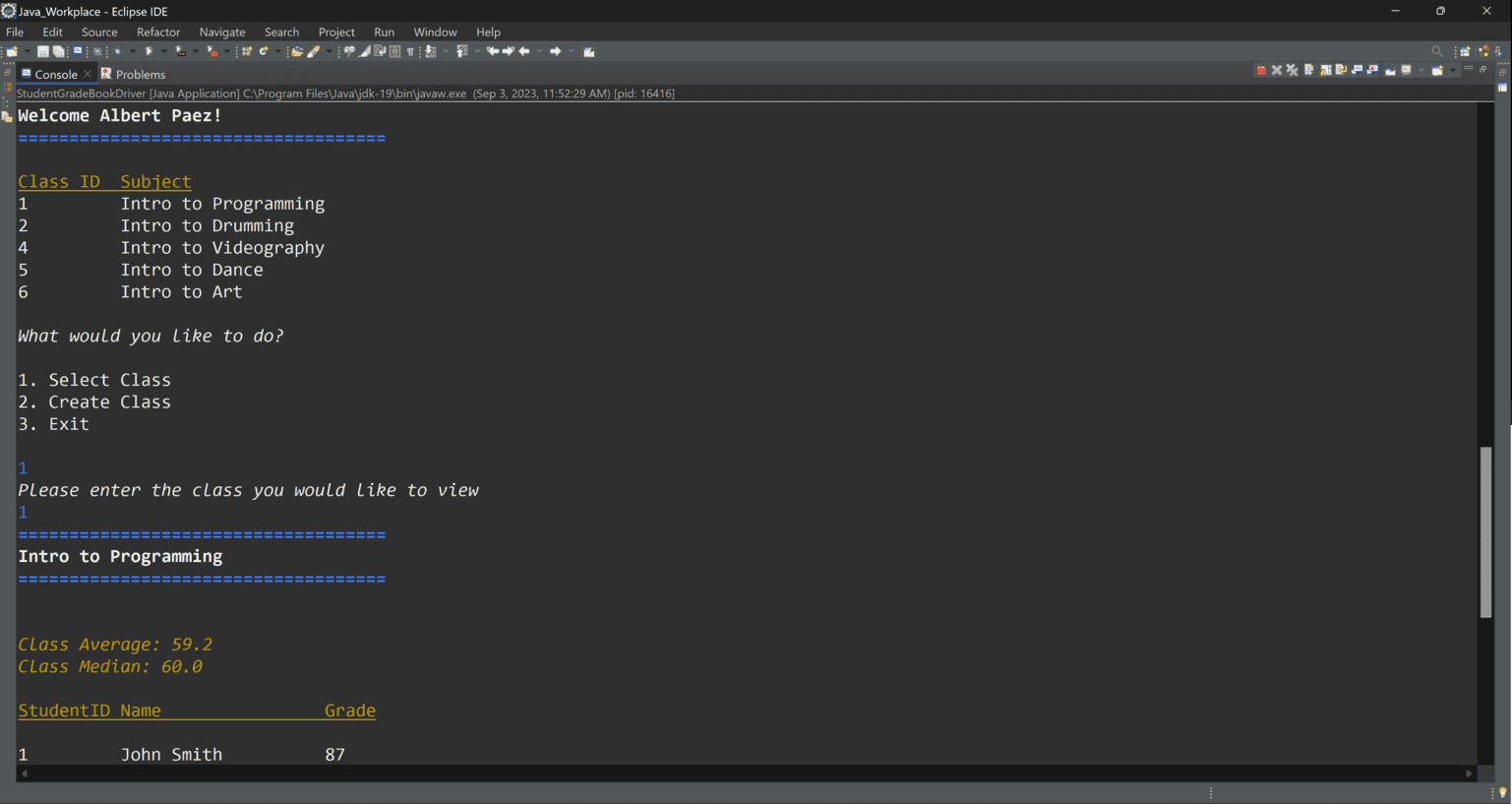Image resolution: width=1512 pixels, height=804 pixels.
Task: Click the New file wizard icon
Action: click(12, 51)
